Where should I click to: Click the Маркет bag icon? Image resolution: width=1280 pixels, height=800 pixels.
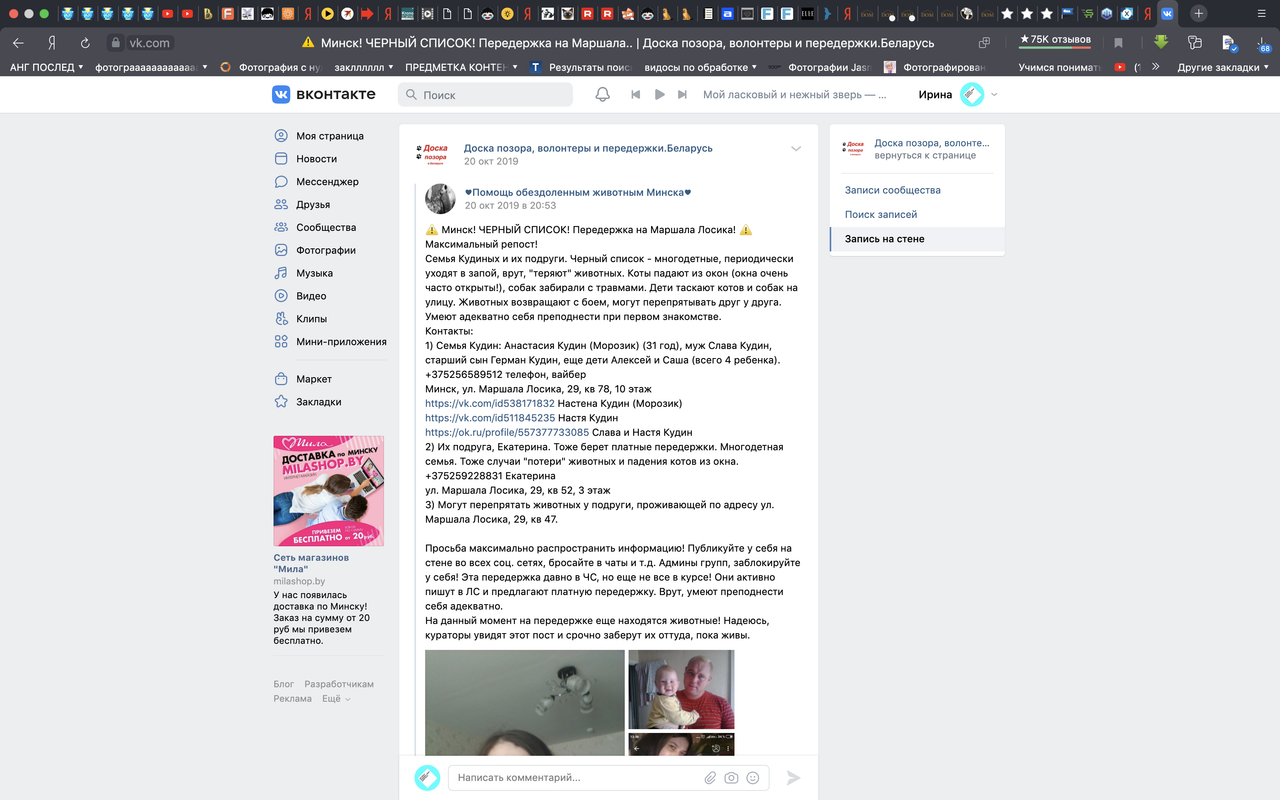(x=281, y=379)
